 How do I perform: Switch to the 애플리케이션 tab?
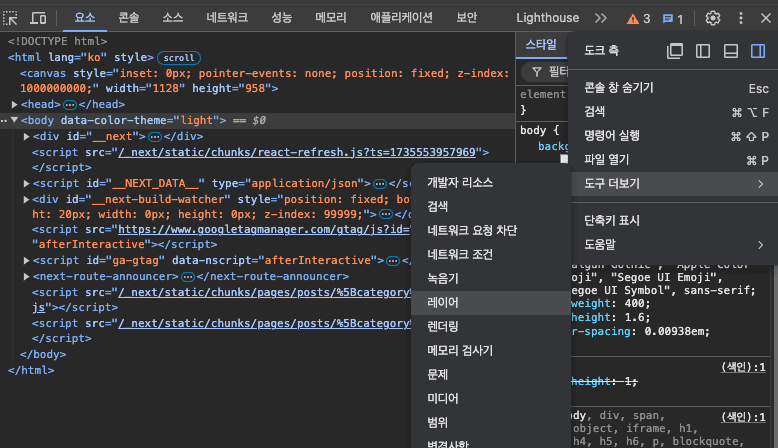click(401, 18)
